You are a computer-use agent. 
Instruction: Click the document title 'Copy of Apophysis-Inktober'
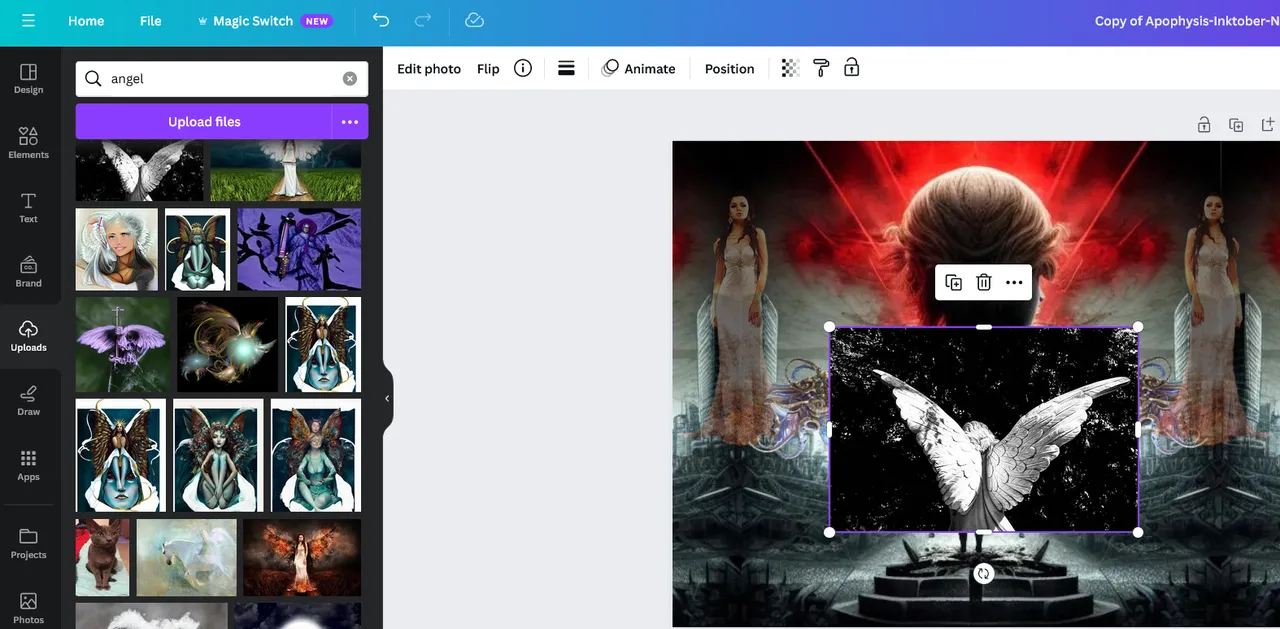(x=1187, y=21)
